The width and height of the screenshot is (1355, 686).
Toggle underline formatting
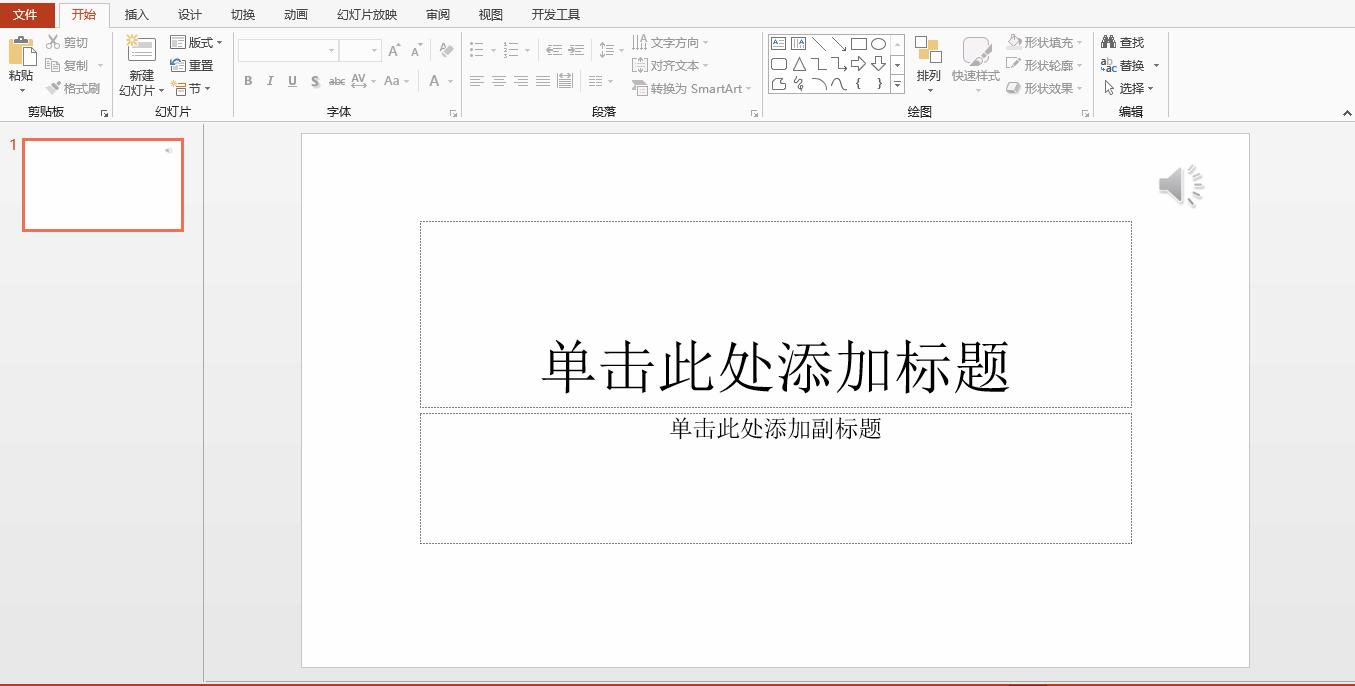coord(291,81)
